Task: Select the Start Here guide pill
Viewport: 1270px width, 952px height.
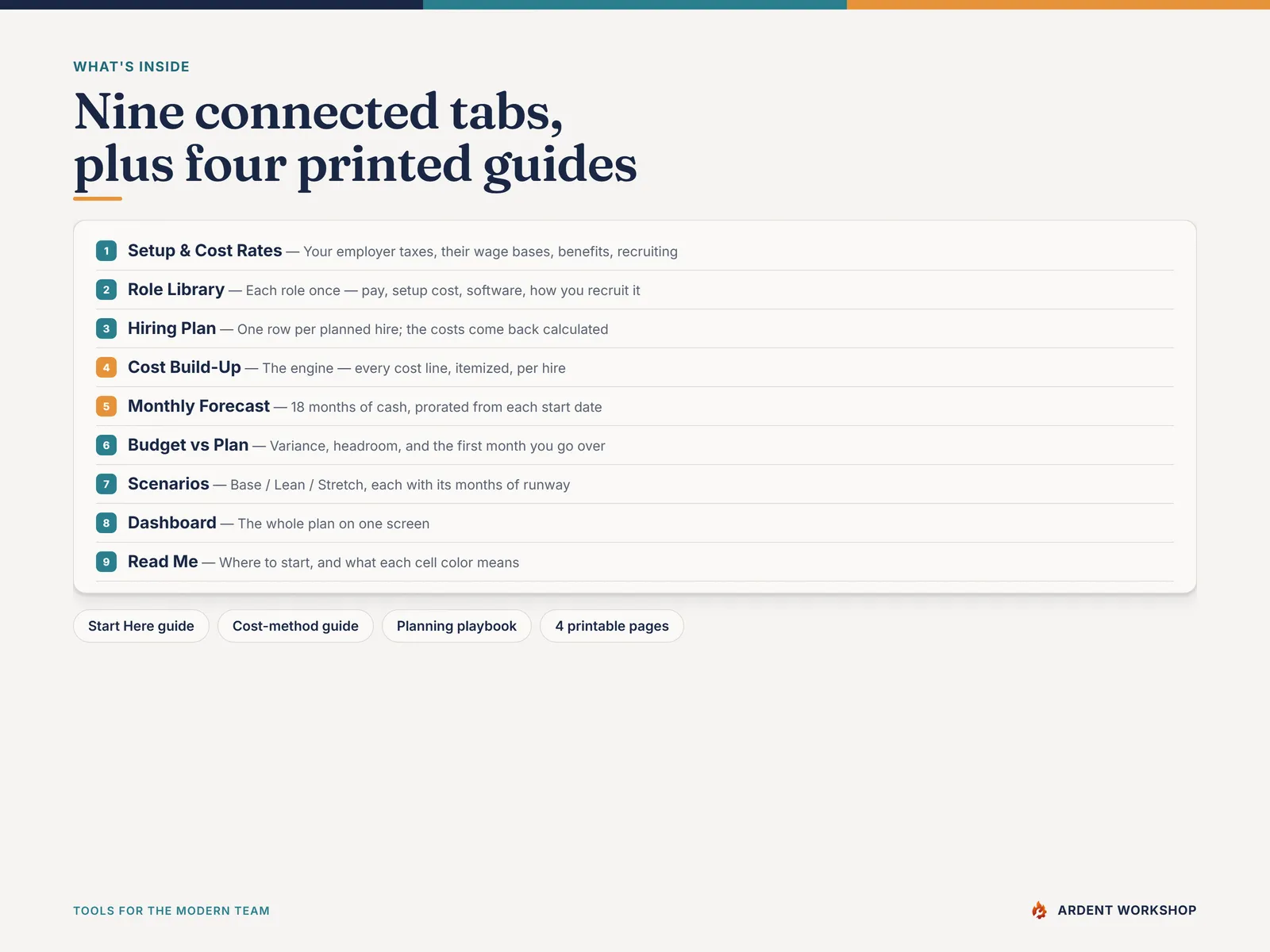Action: pos(141,626)
